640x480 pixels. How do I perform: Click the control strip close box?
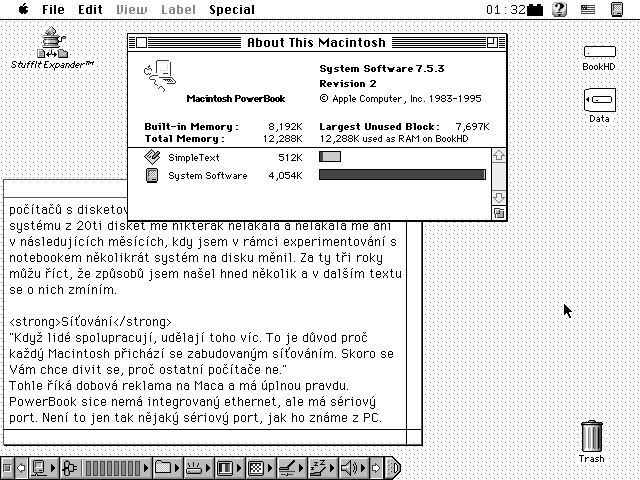7,467
